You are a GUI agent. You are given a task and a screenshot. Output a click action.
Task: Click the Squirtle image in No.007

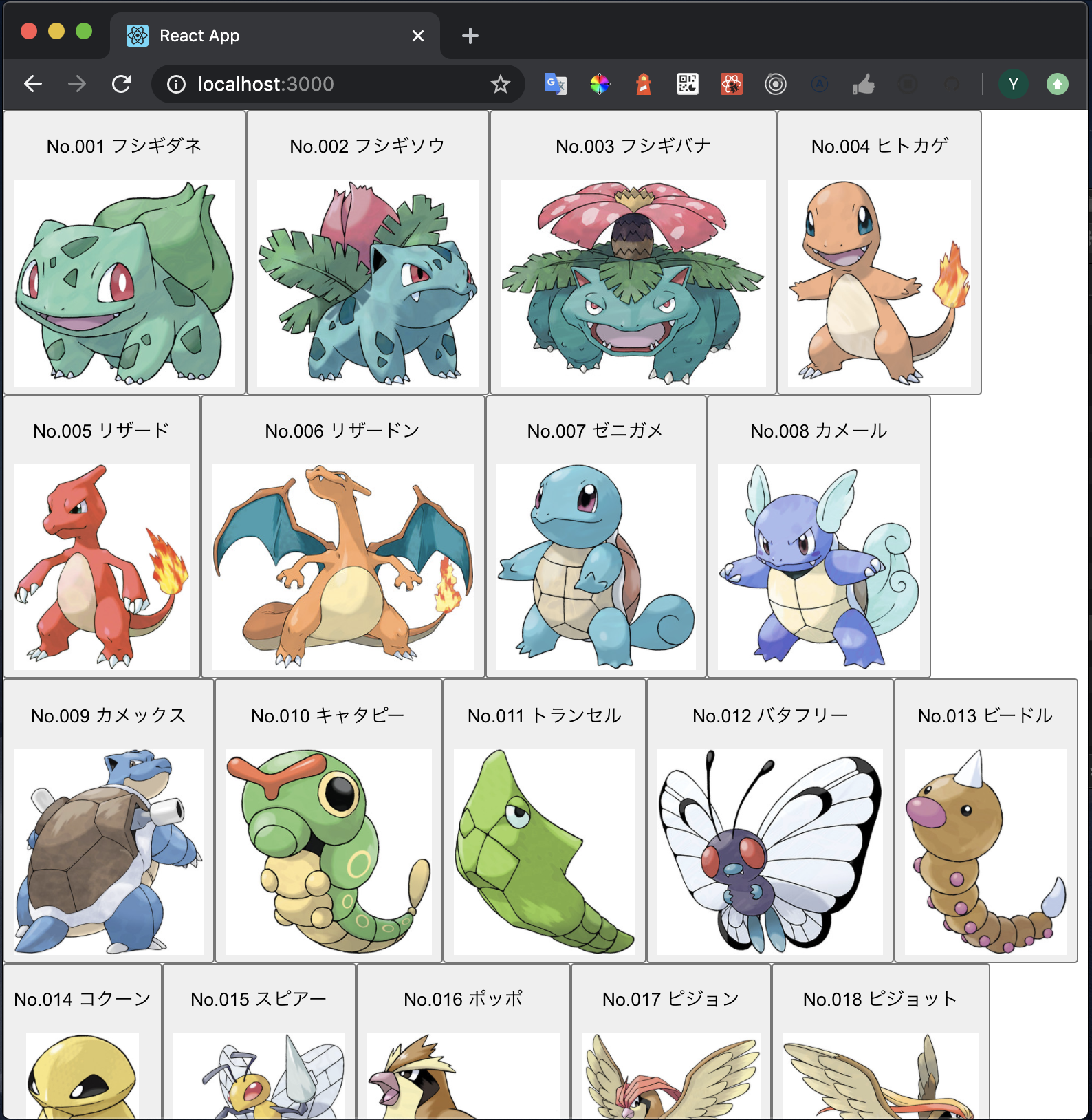(596, 567)
